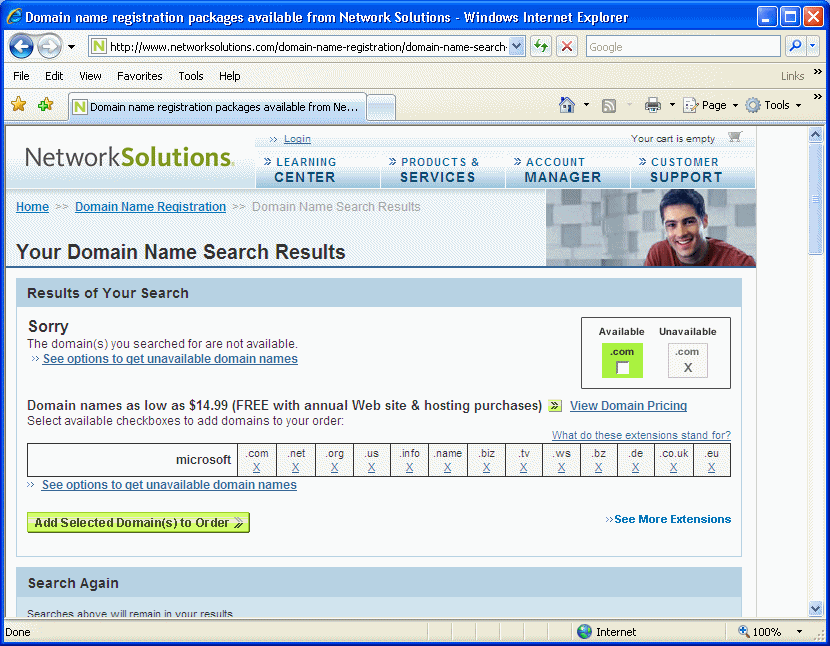Click the Home breadcrumb link
Image resolution: width=830 pixels, height=646 pixels.
point(32,207)
